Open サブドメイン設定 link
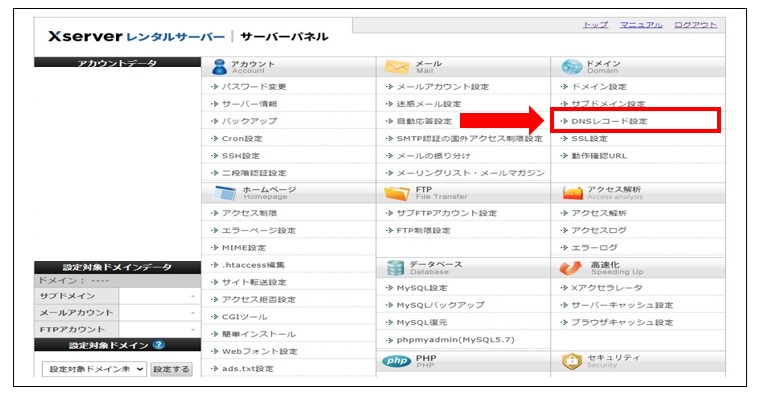This screenshot has width=758, height=394. click(x=608, y=103)
